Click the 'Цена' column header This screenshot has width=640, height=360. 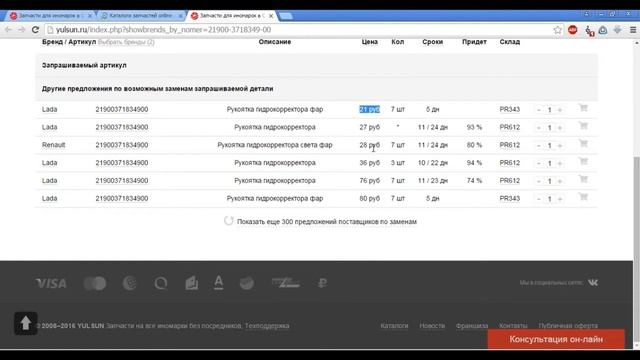tap(369, 42)
